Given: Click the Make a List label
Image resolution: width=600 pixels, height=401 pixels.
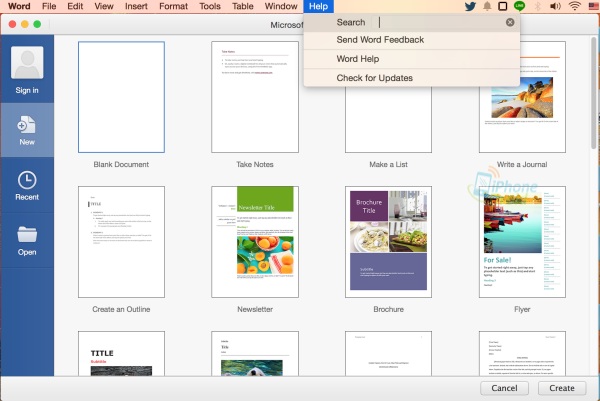Looking at the screenshot, I should click(x=388, y=165).
